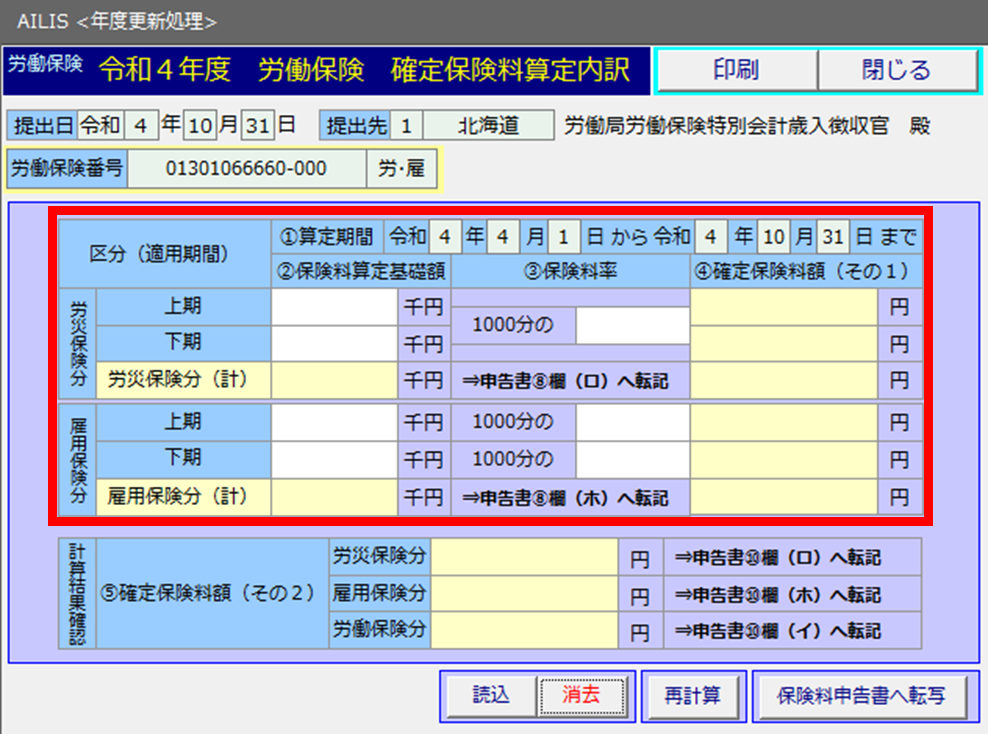Image resolution: width=988 pixels, height=734 pixels.
Task: Click the 読込 load button
Action: pos(490,695)
